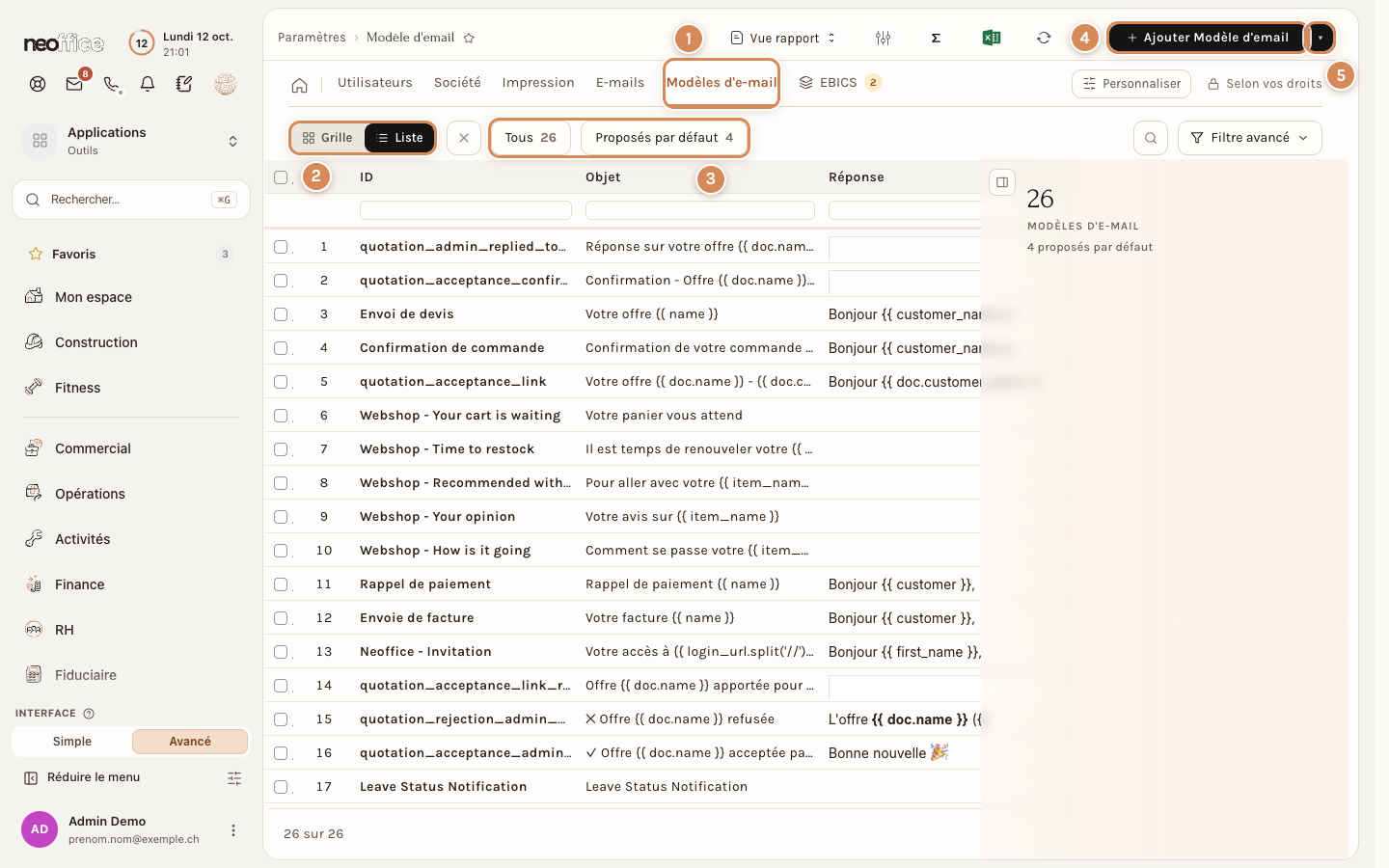1389x868 pixels.
Task: Click the sigma totals icon
Action: (x=936, y=38)
